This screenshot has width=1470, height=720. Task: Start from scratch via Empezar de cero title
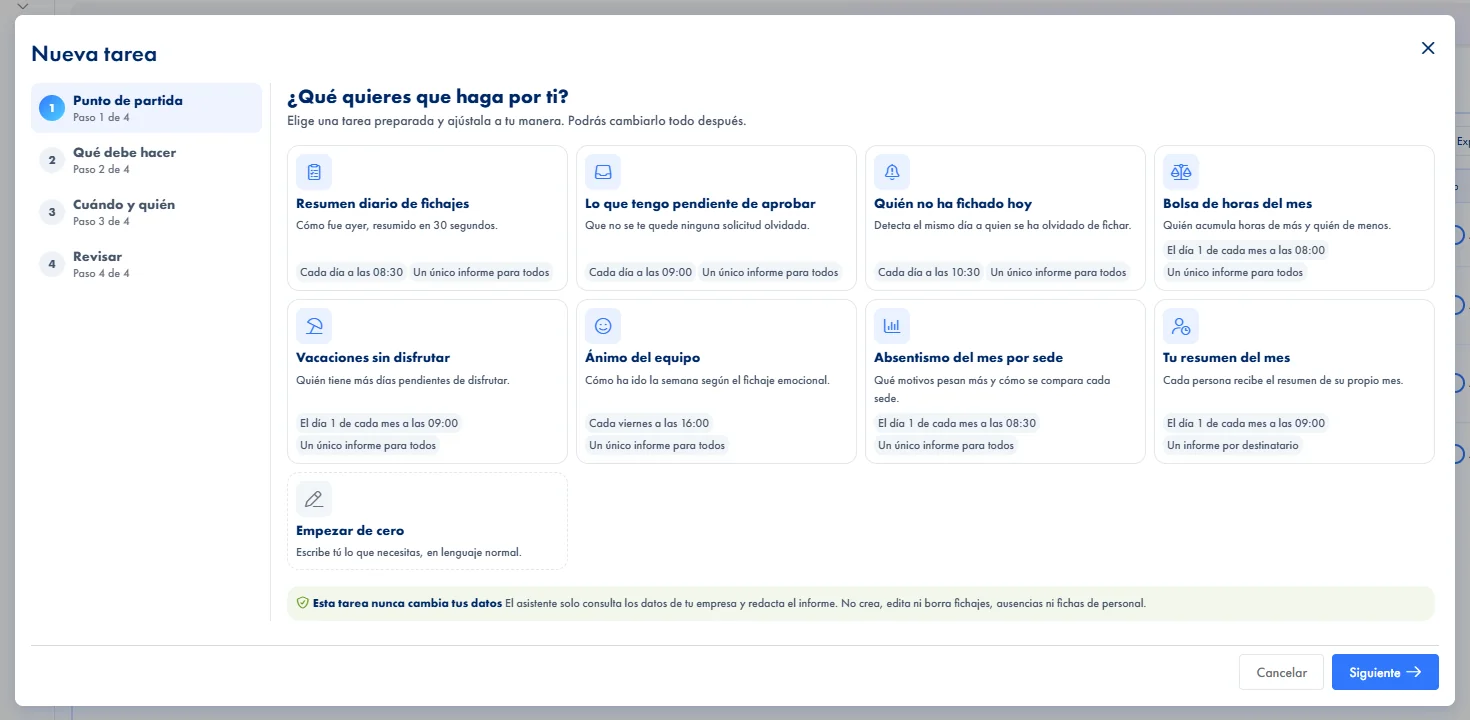coord(350,531)
